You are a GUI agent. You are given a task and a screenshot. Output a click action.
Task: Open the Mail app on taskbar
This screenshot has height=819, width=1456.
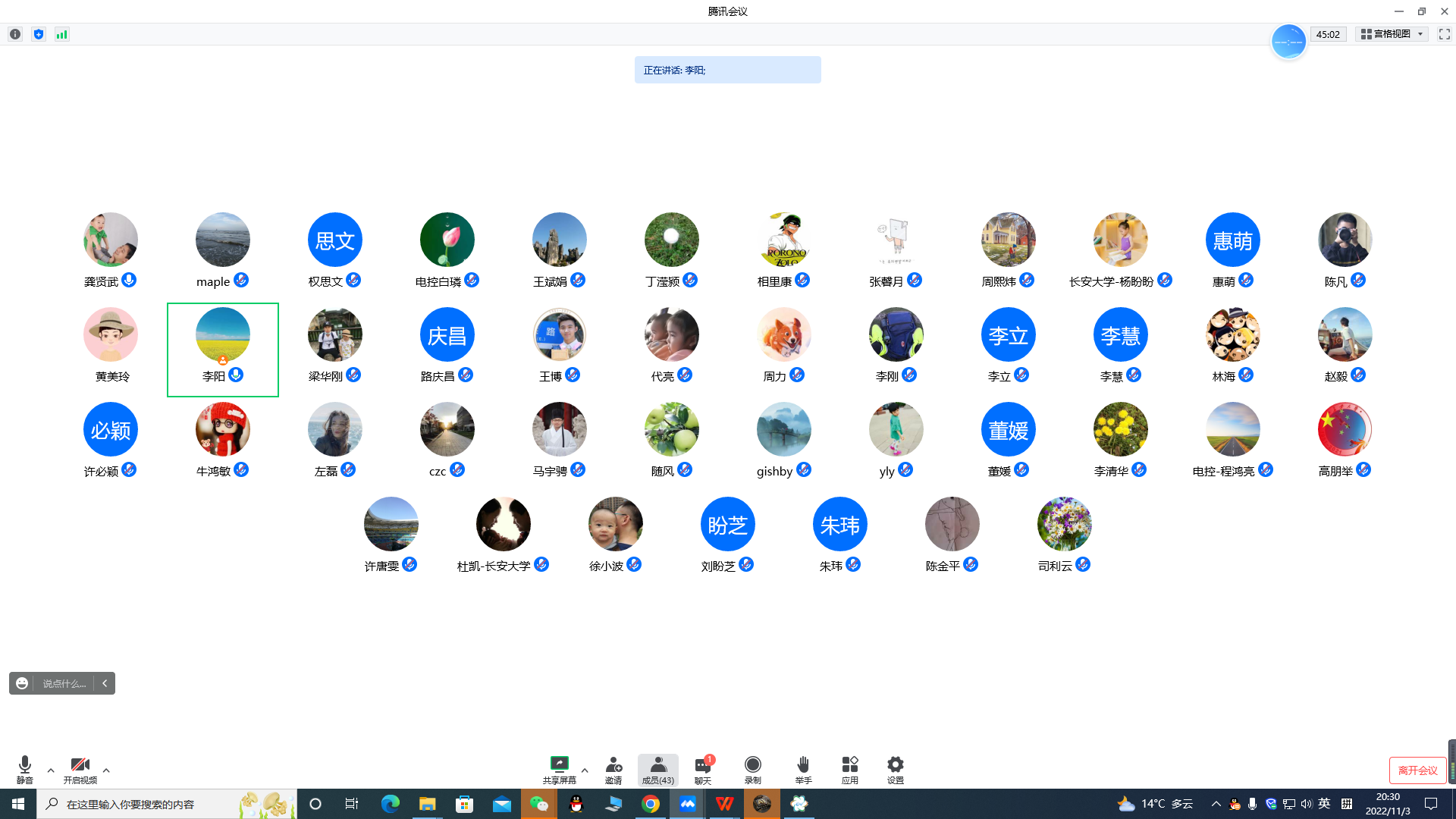[x=502, y=804]
